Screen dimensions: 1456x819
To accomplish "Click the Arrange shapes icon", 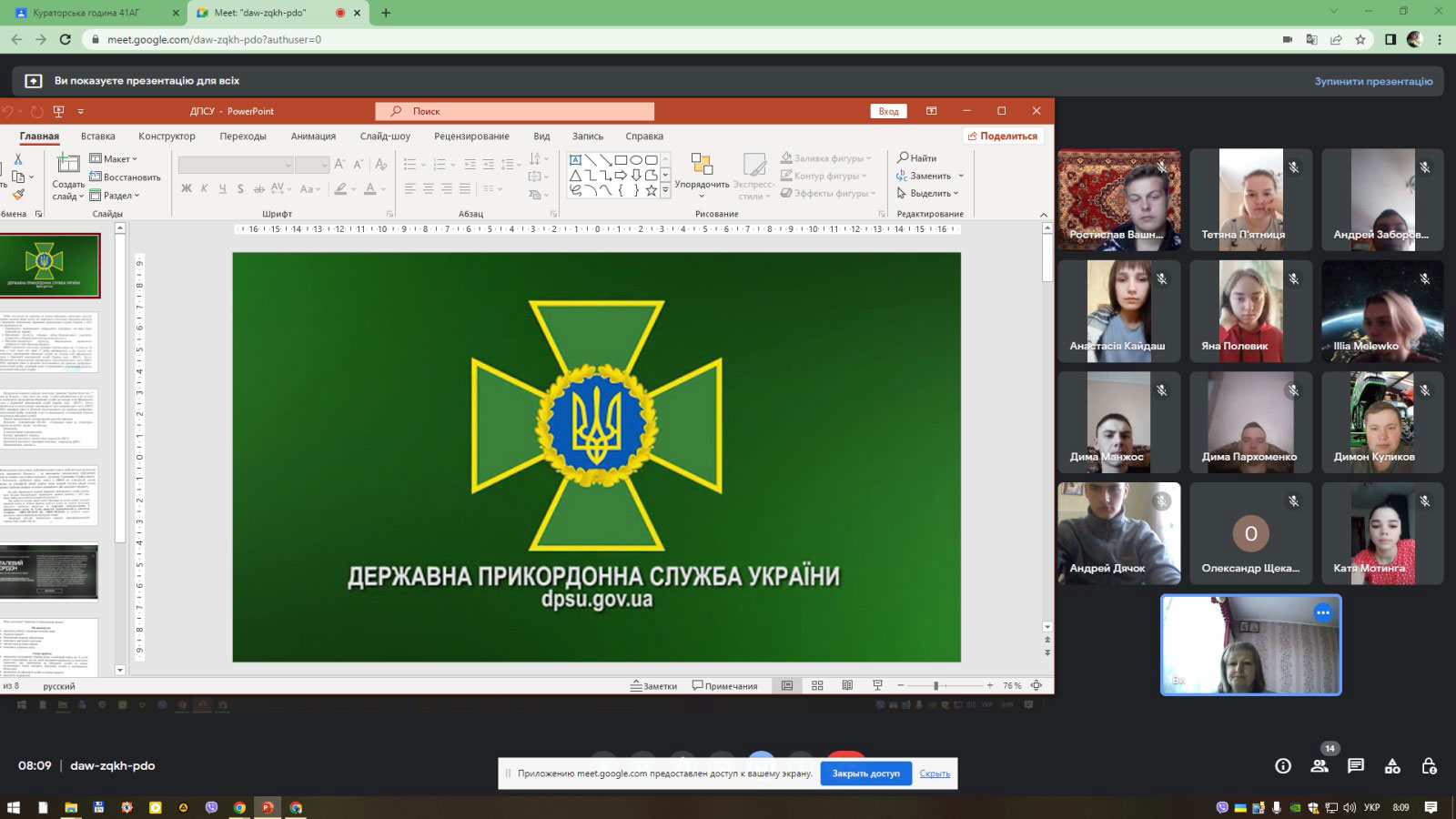I will point(702,164).
